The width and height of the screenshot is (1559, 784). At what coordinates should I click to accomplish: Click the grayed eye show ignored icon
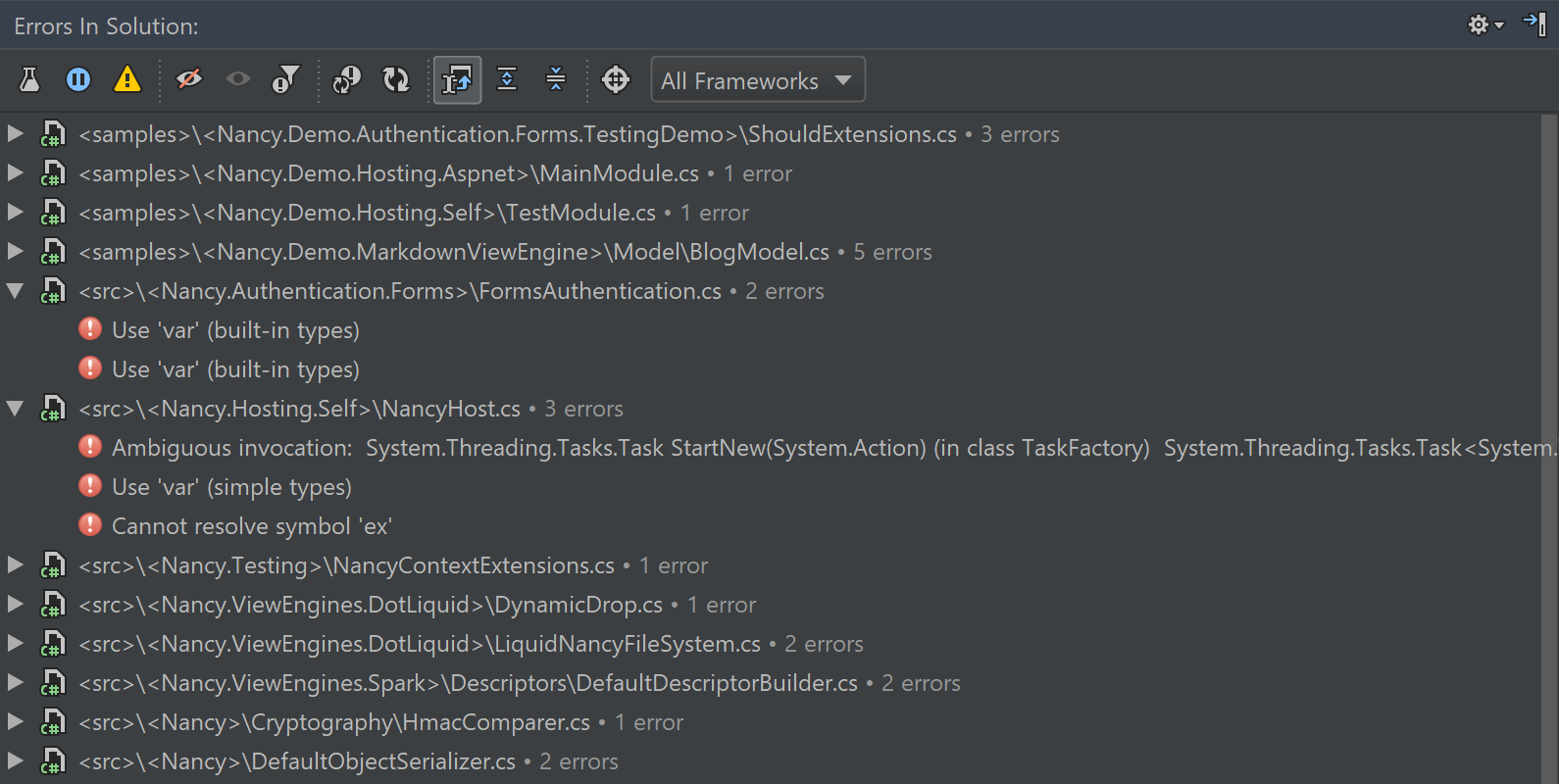point(238,79)
